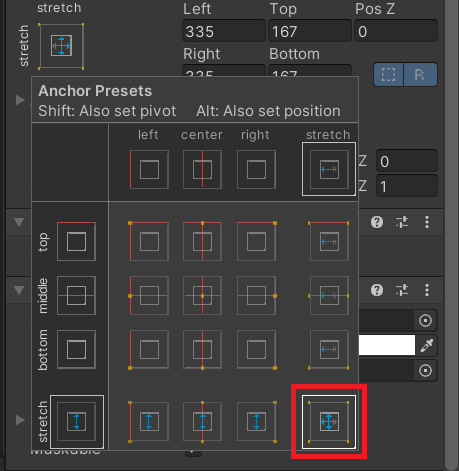This screenshot has width=459, height=471.
Task: Open the object picker circle below color
Action: click(x=425, y=370)
